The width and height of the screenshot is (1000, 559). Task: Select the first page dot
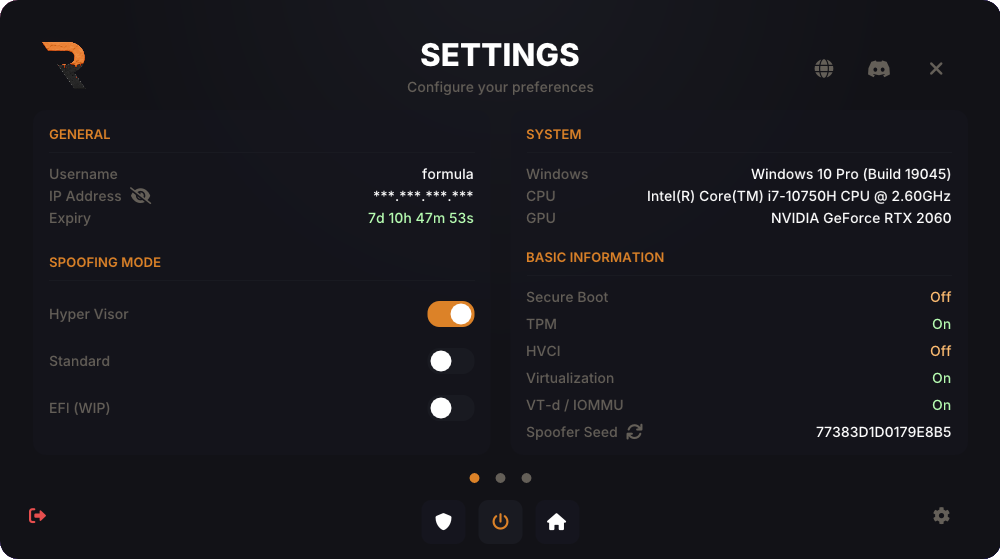(x=474, y=478)
